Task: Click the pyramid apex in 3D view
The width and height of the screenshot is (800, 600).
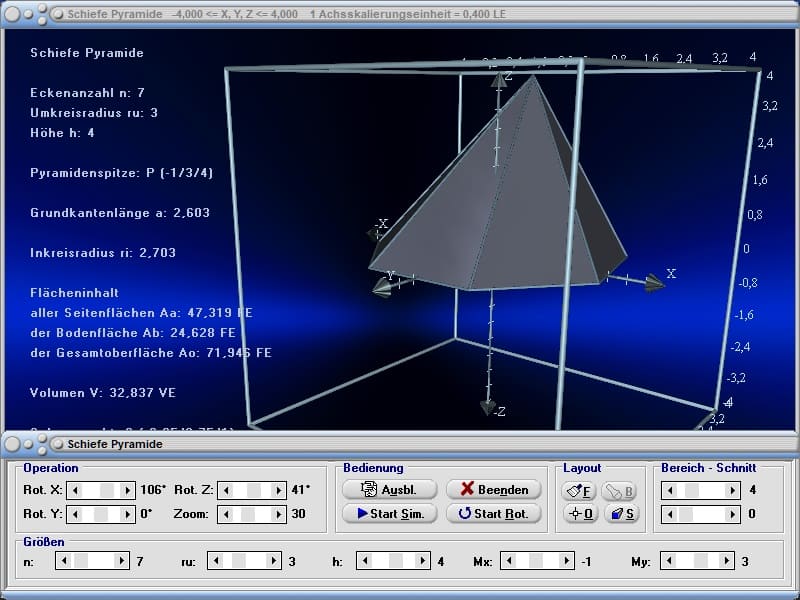Action: 533,77
